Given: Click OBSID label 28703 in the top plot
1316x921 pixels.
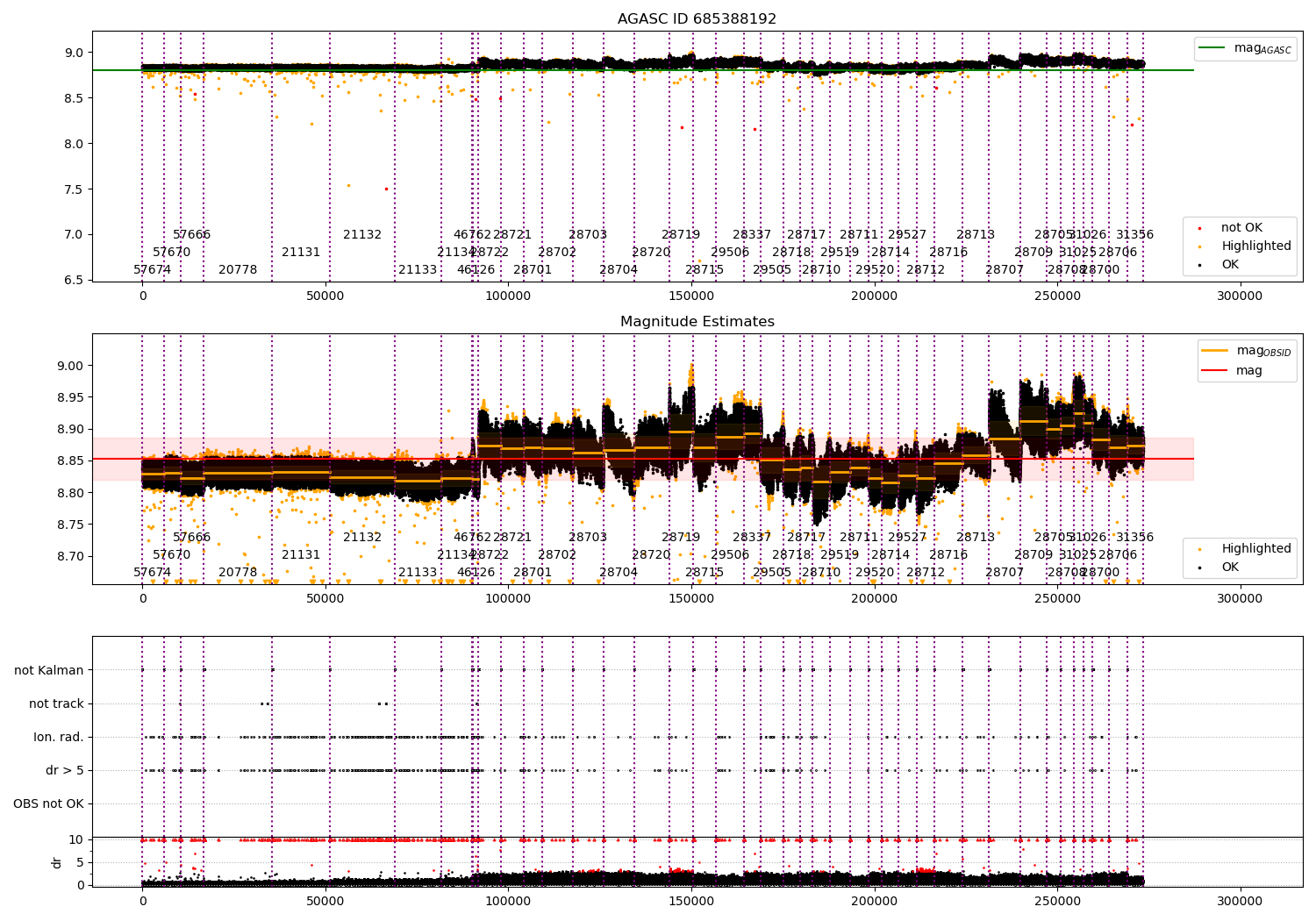Looking at the screenshot, I should pyautogui.click(x=588, y=235).
